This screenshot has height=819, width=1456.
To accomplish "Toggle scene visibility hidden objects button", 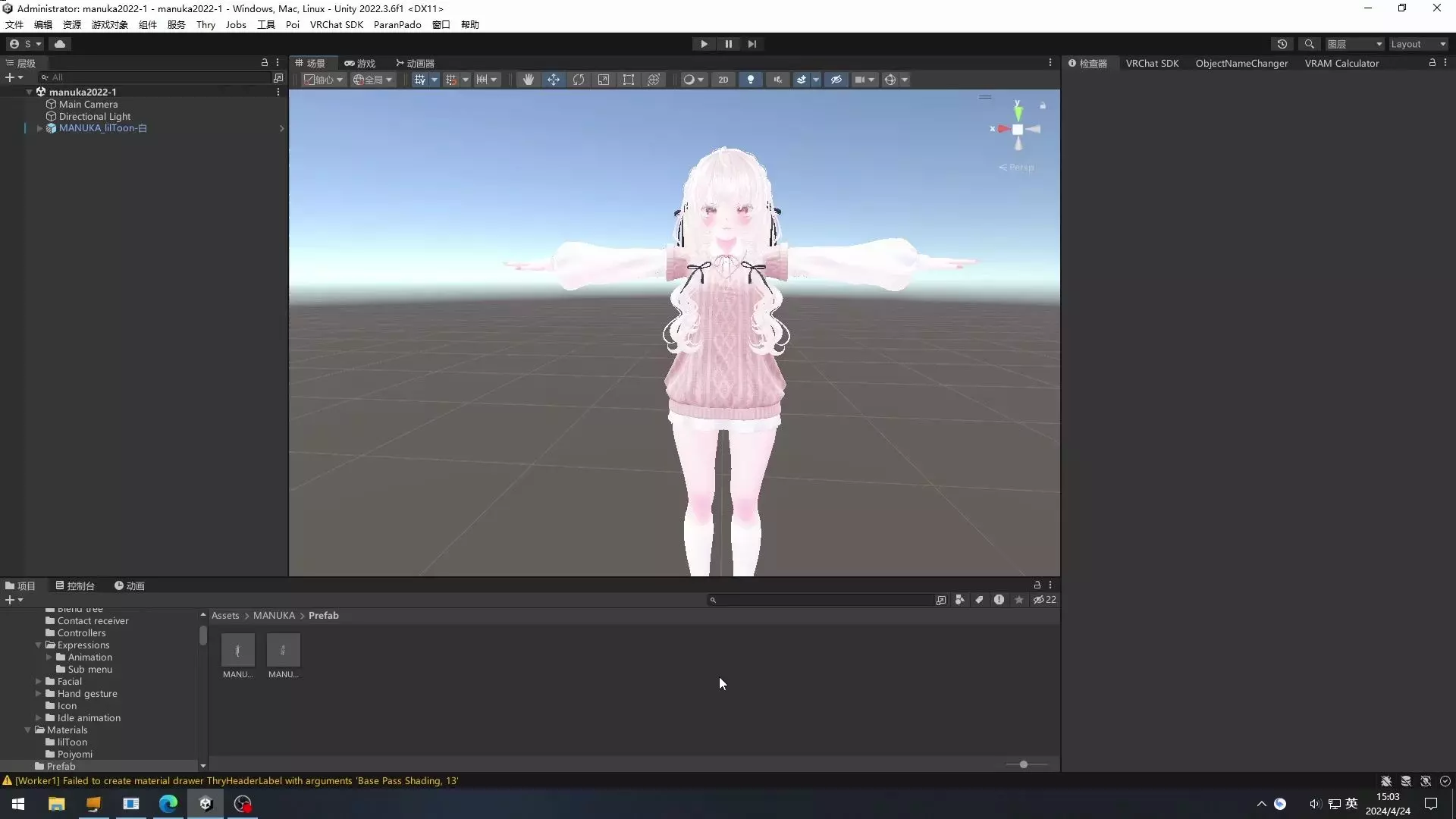I will click(836, 80).
